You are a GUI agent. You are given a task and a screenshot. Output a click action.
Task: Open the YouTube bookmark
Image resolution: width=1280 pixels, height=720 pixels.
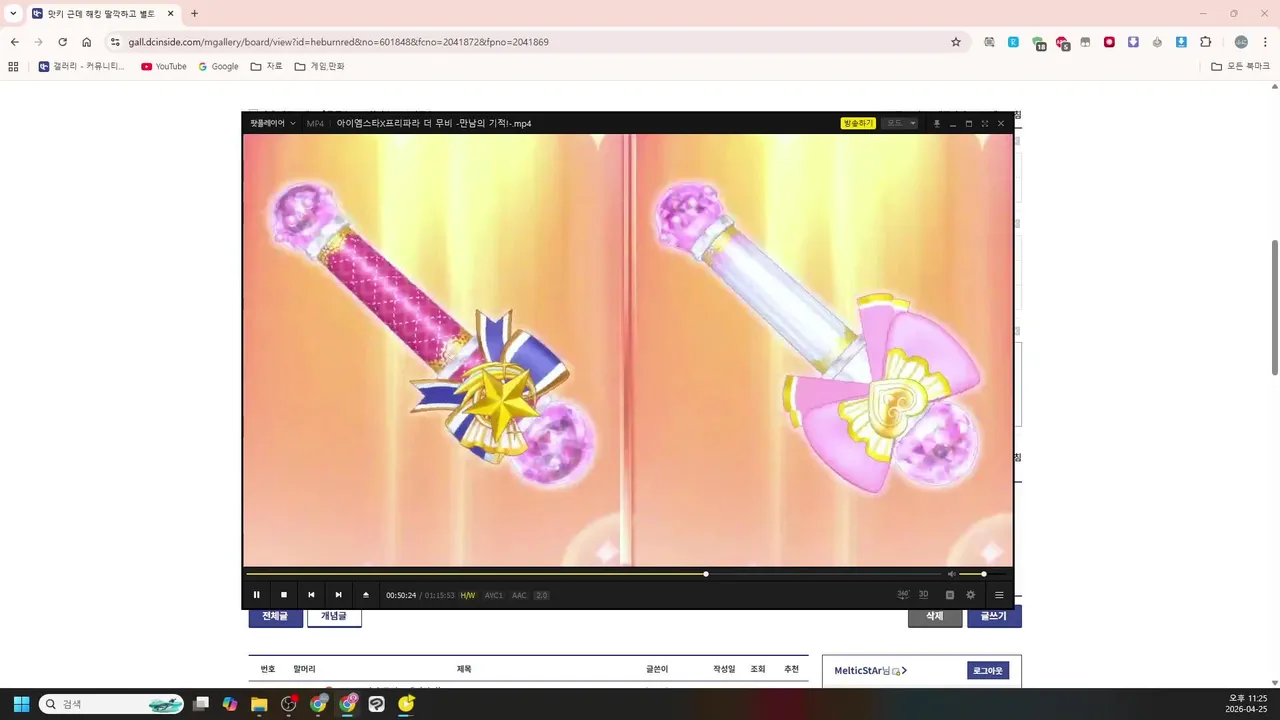point(164,66)
